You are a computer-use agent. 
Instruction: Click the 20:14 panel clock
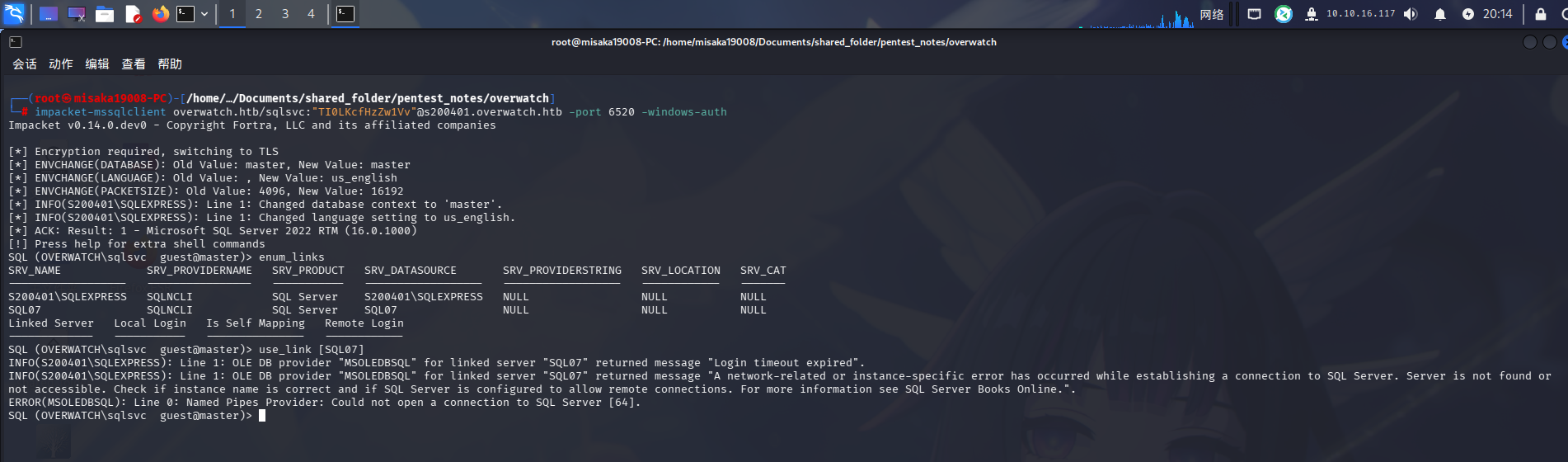1498,14
